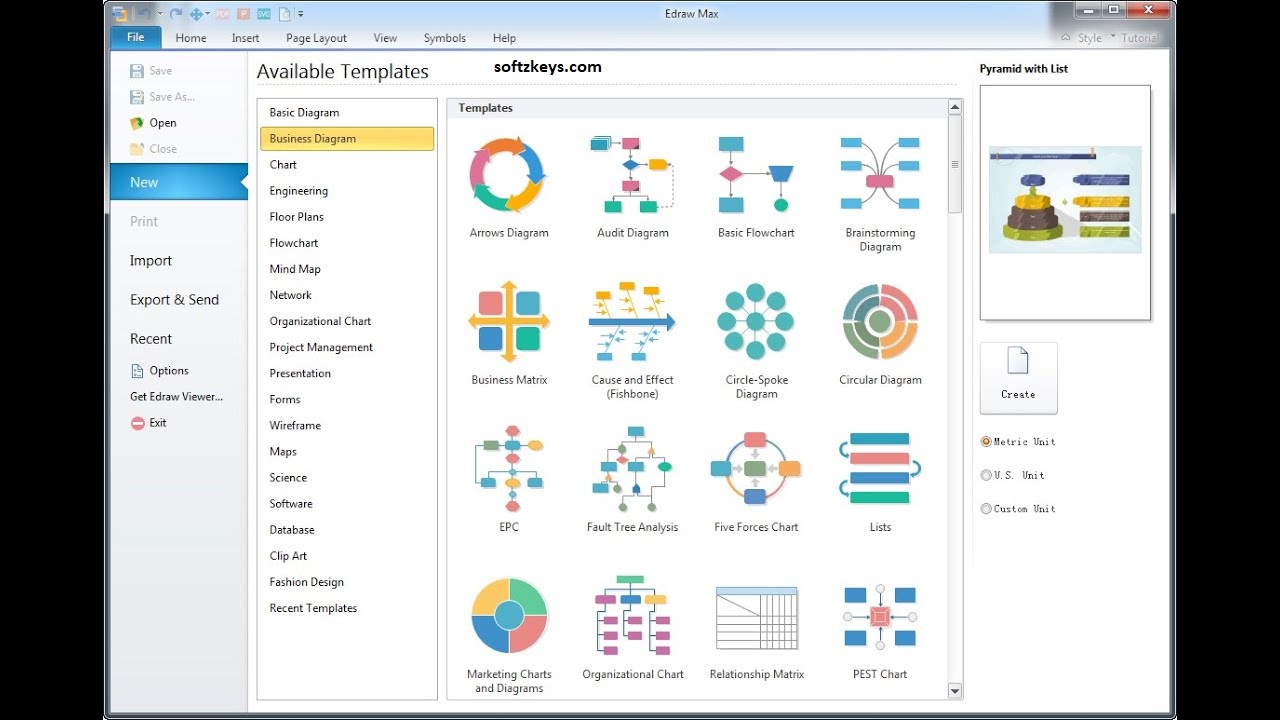Open the move arrows tool dropdown arrow
Image resolution: width=1280 pixels, height=720 pixels.
tap(208, 14)
